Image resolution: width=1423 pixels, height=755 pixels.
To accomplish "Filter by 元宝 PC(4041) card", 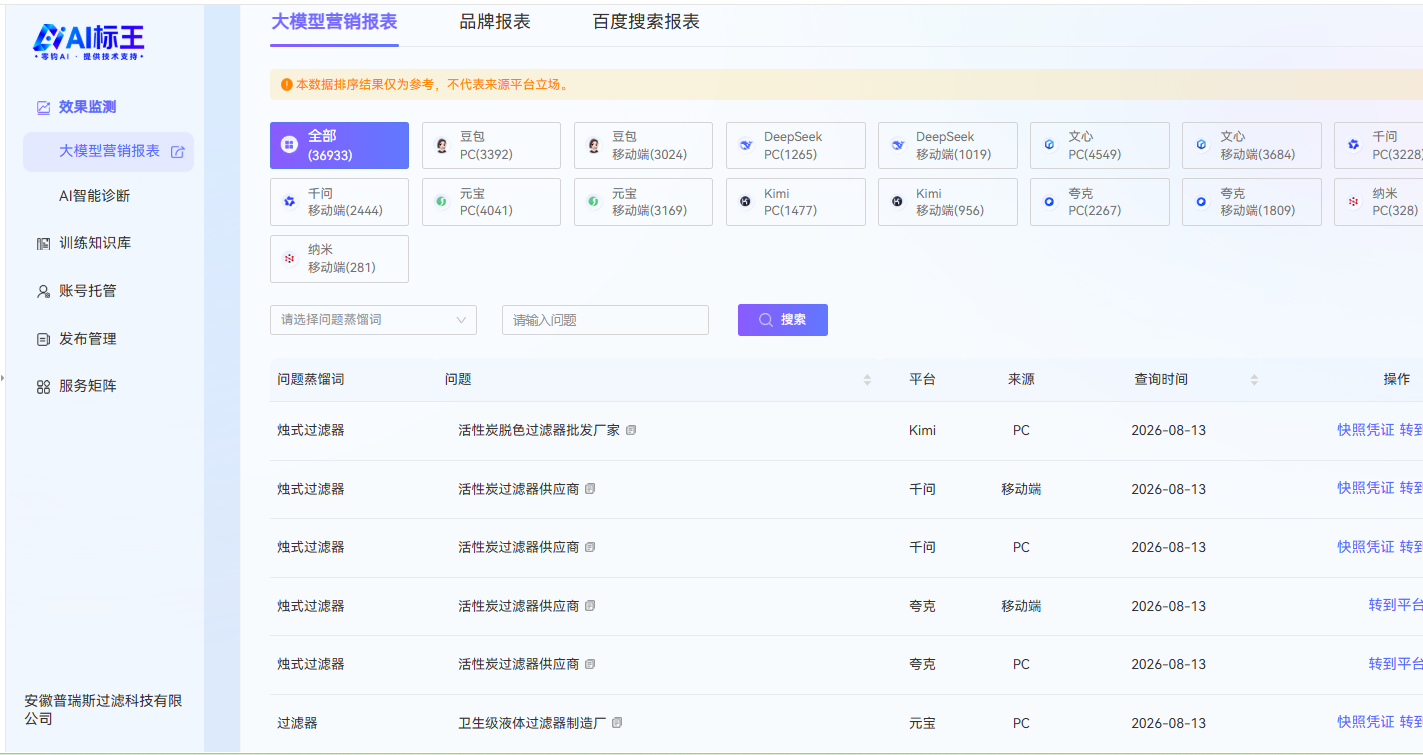I will tap(491, 202).
